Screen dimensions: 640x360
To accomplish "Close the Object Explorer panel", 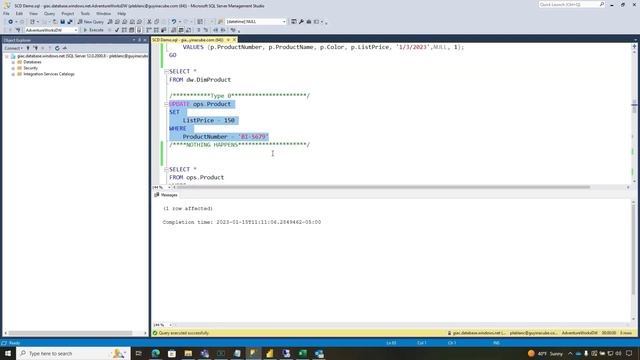I will tap(145, 40).
